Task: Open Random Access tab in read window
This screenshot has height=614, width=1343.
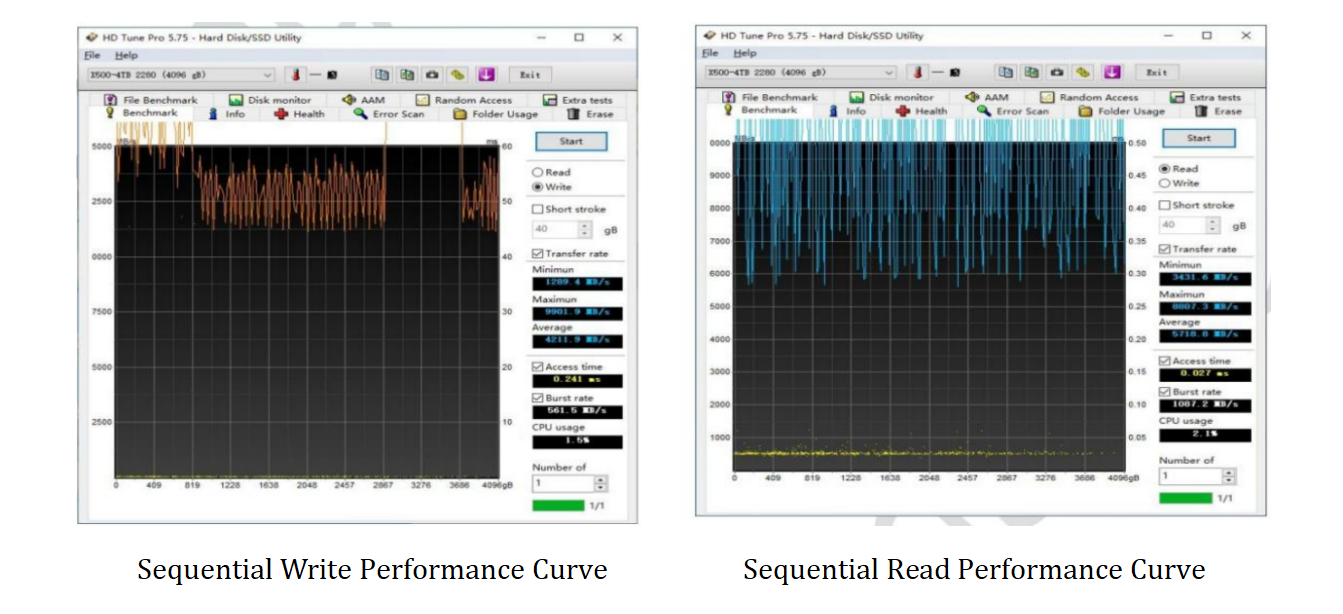Action: (1089, 97)
